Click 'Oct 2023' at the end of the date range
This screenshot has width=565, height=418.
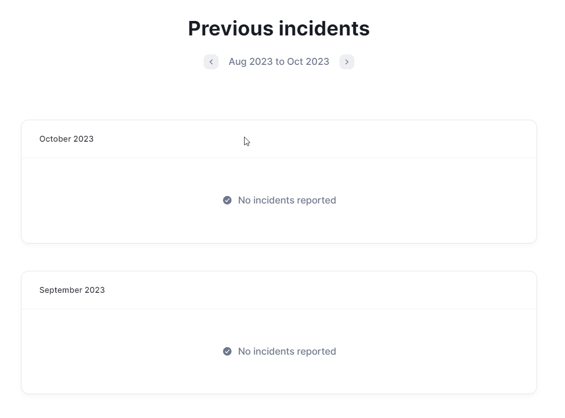pos(308,62)
